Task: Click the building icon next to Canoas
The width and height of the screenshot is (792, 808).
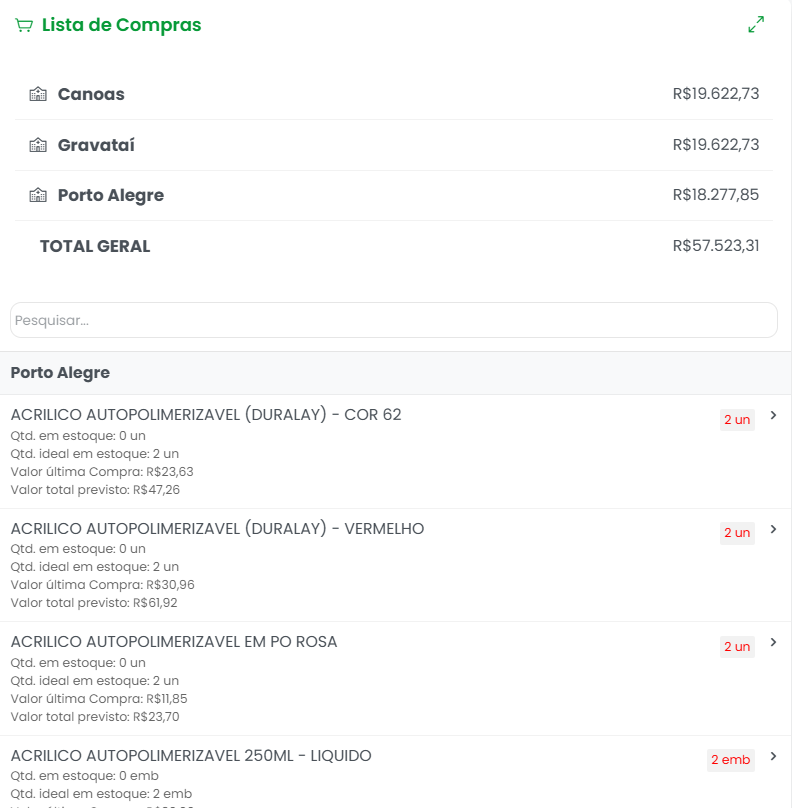Action: pyautogui.click(x=38, y=95)
